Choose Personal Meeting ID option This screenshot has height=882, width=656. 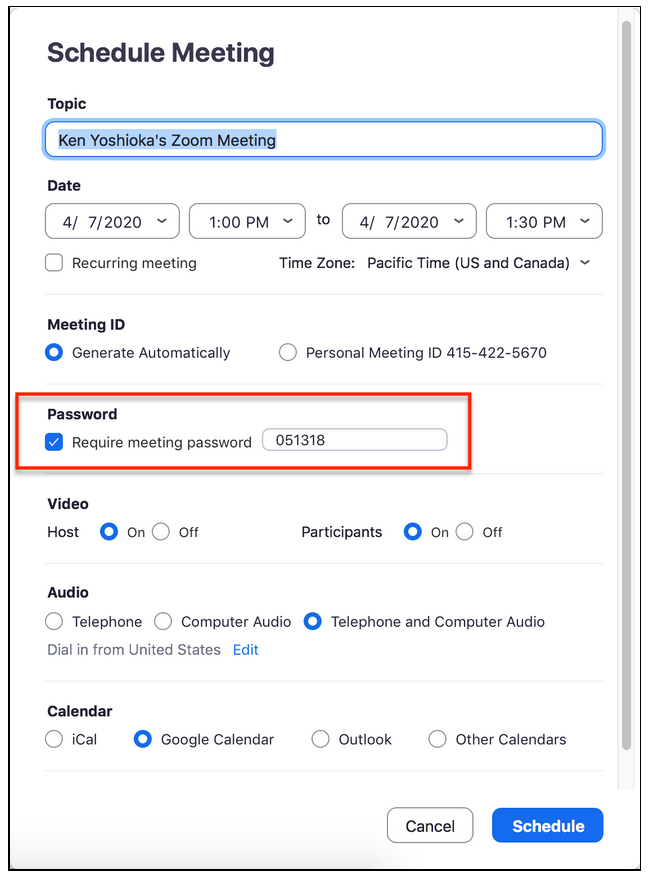288,353
